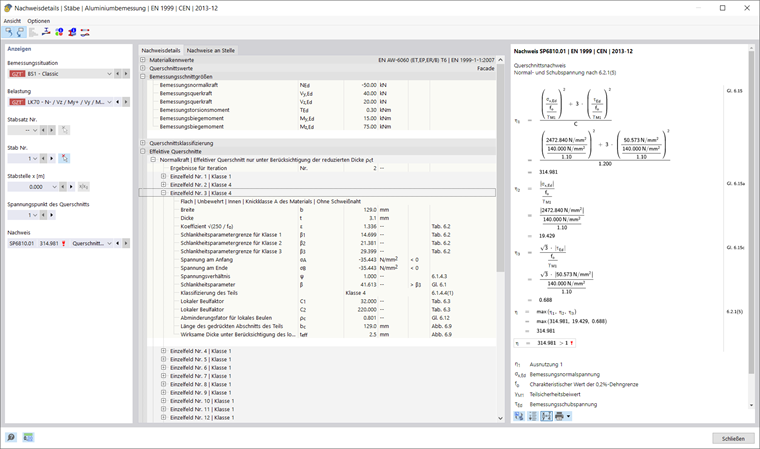
Task: Expand Einzelfeld Nr. 10 | Klasse 1
Action: click(x=163, y=401)
